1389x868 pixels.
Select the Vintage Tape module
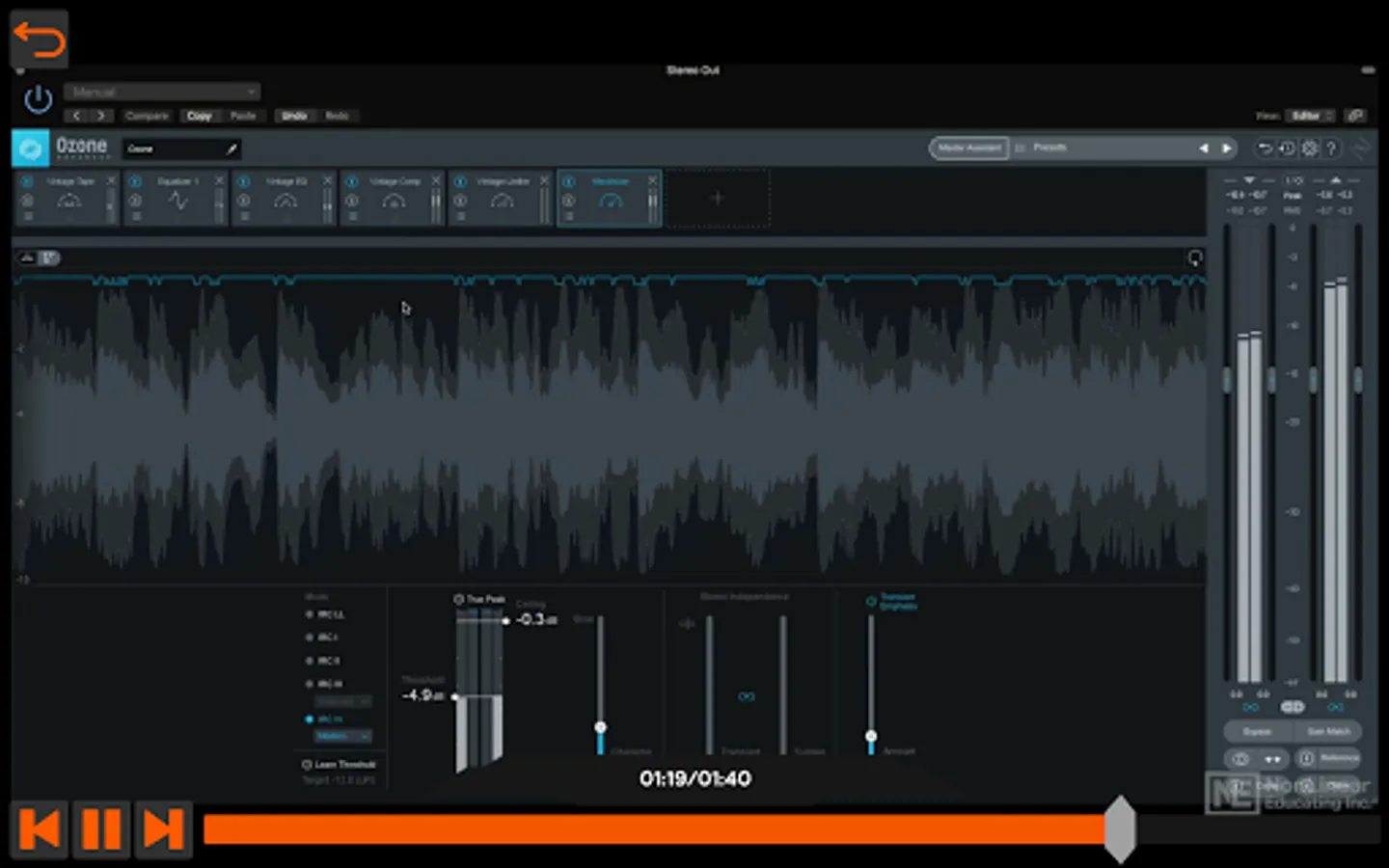click(x=69, y=200)
